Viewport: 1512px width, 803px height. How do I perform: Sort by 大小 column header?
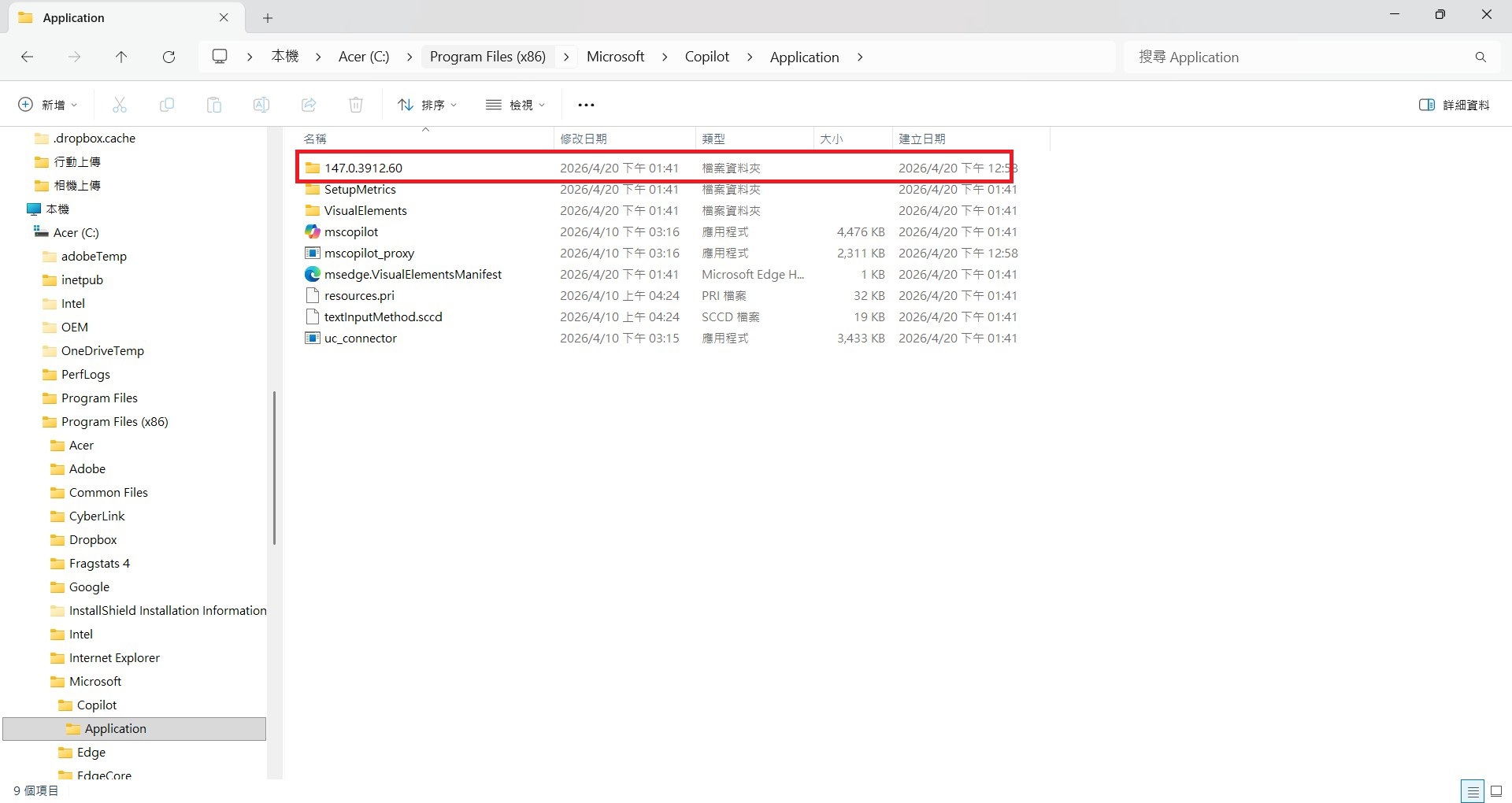[x=853, y=139]
